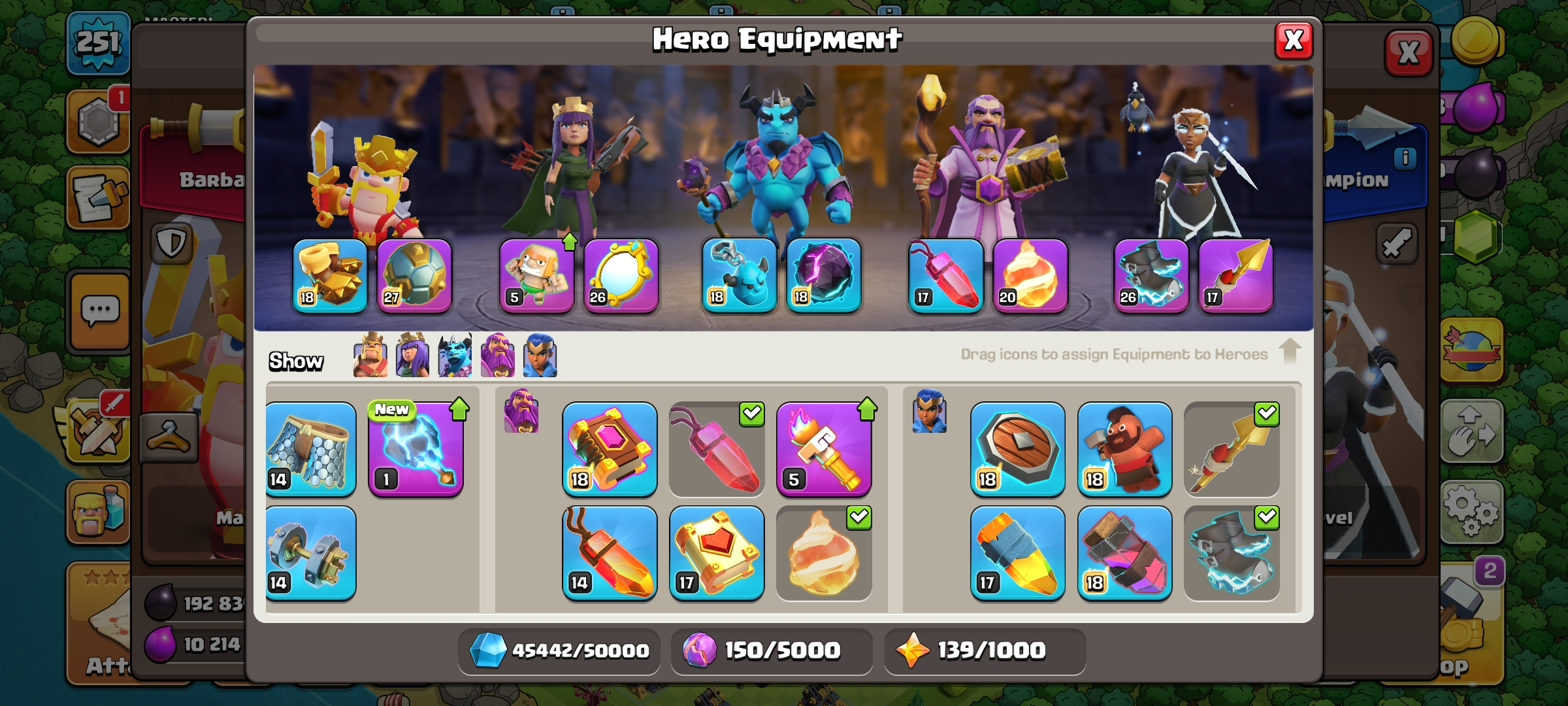The width and height of the screenshot is (1568, 706).
Task: Close the Hero Equipment window
Action: click(x=1294, y=41)
